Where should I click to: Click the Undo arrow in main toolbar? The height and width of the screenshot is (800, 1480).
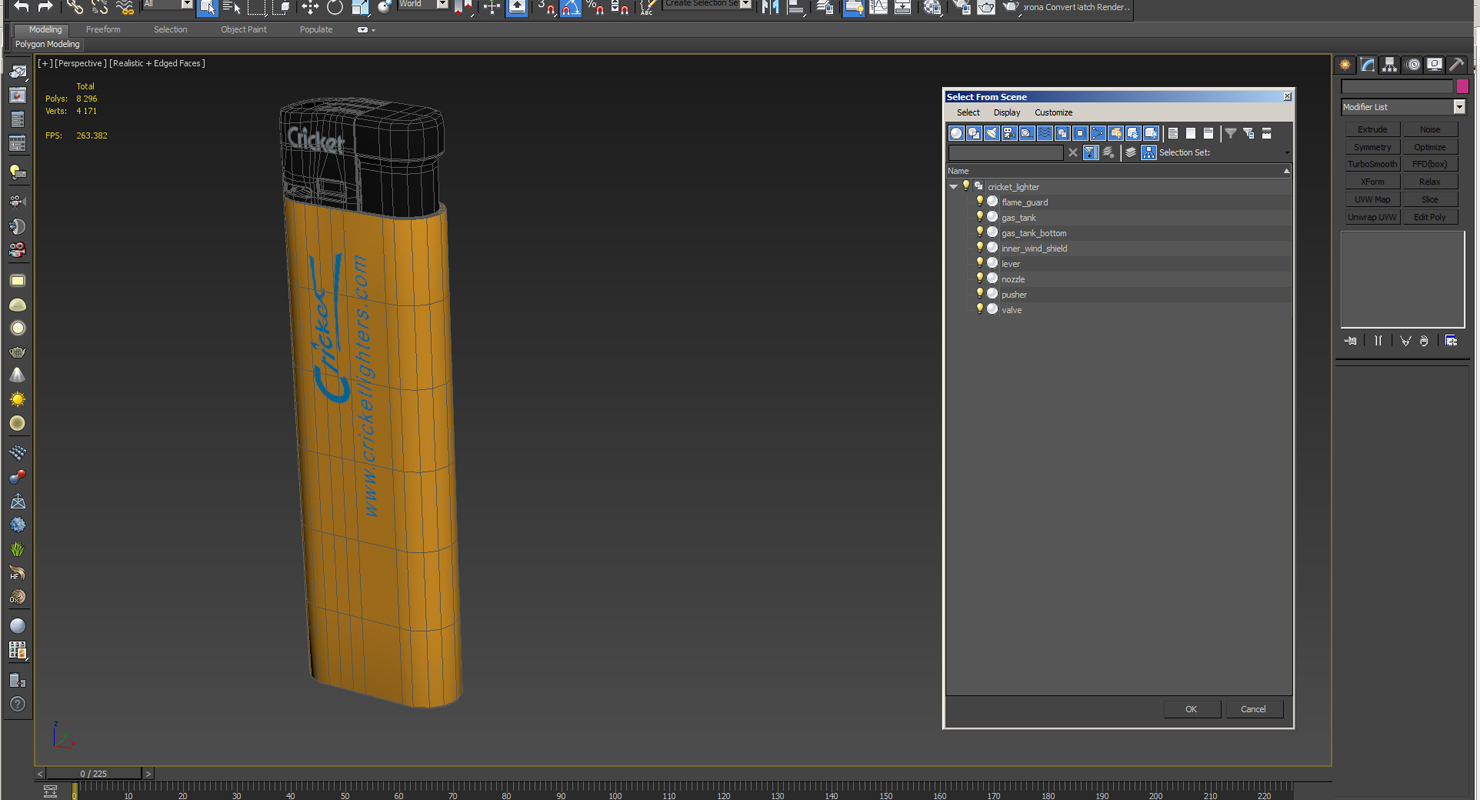pos(21,7)
